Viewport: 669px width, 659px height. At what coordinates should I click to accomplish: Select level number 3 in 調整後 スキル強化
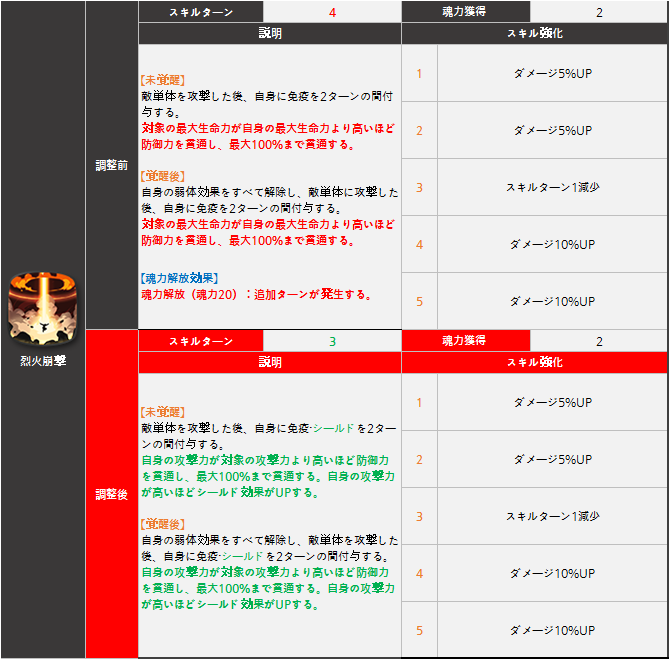(x=419, y=517)
